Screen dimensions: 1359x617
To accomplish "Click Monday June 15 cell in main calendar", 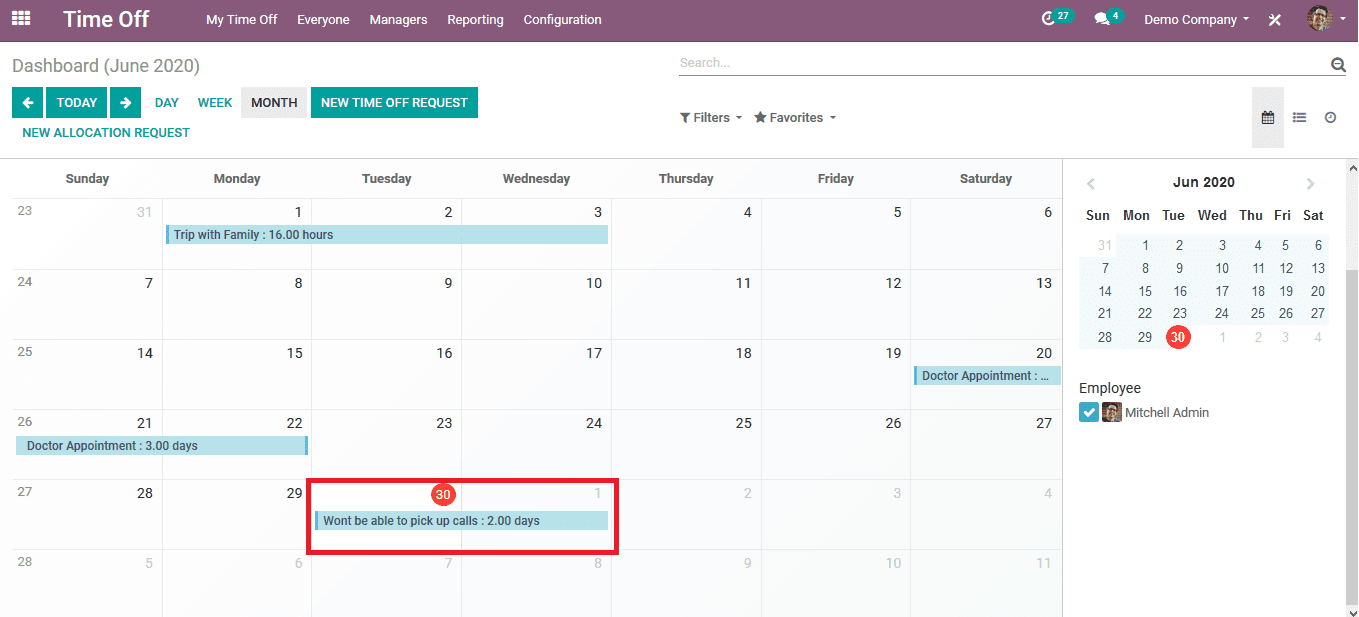I will (x=237, y=375).
